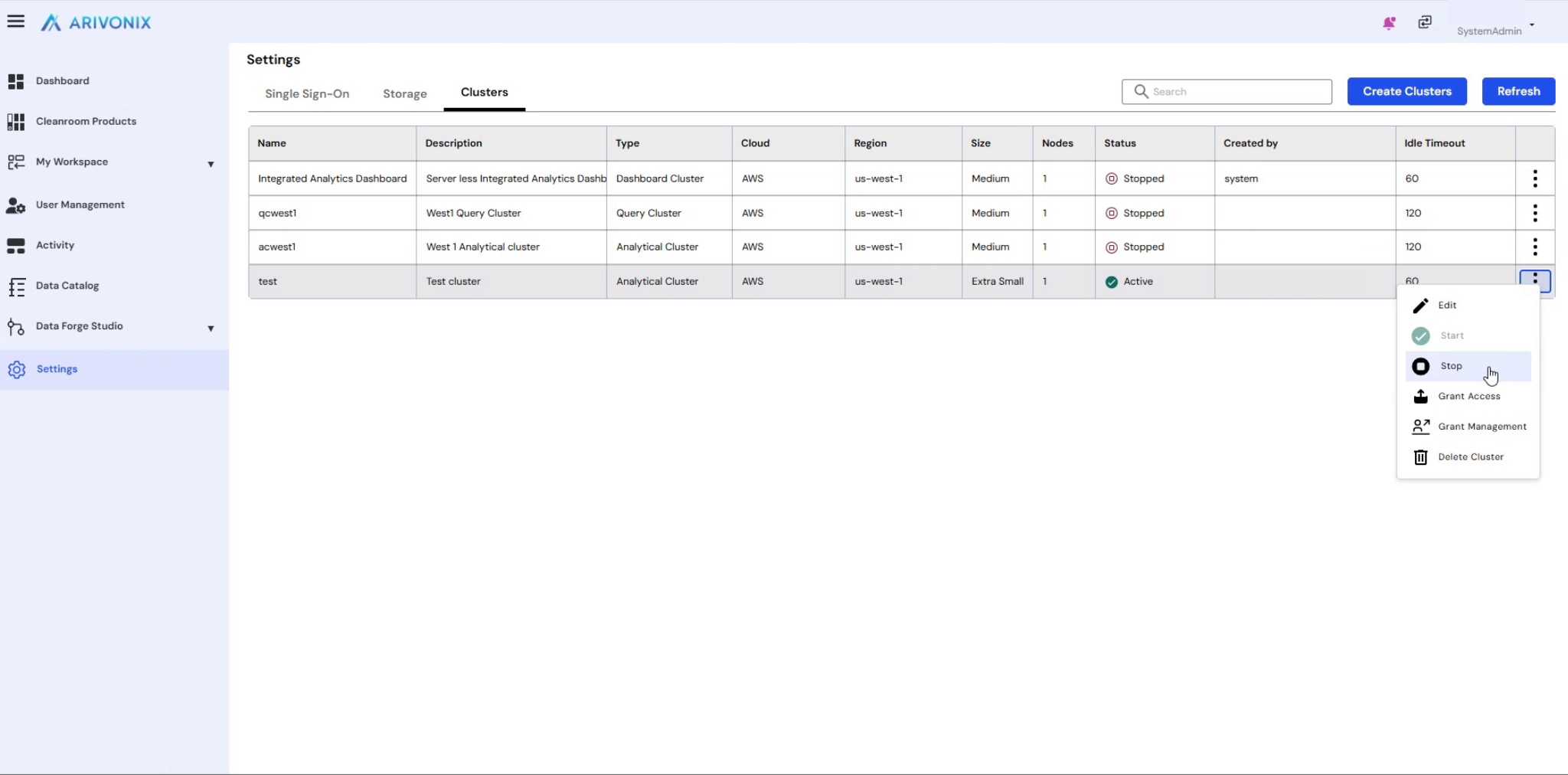Expand the Data Forge Studio submenu arrow
Viewport: 1568px width, 775px height.
click(211, 329)
